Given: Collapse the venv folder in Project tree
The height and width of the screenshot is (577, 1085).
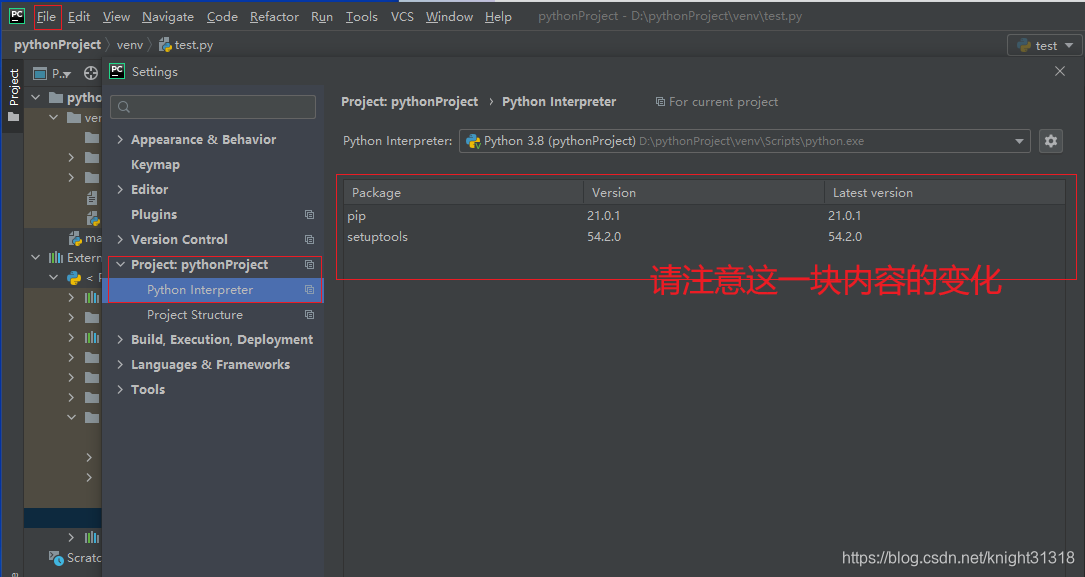Looking at the screenshot, I should coord(54,118).
